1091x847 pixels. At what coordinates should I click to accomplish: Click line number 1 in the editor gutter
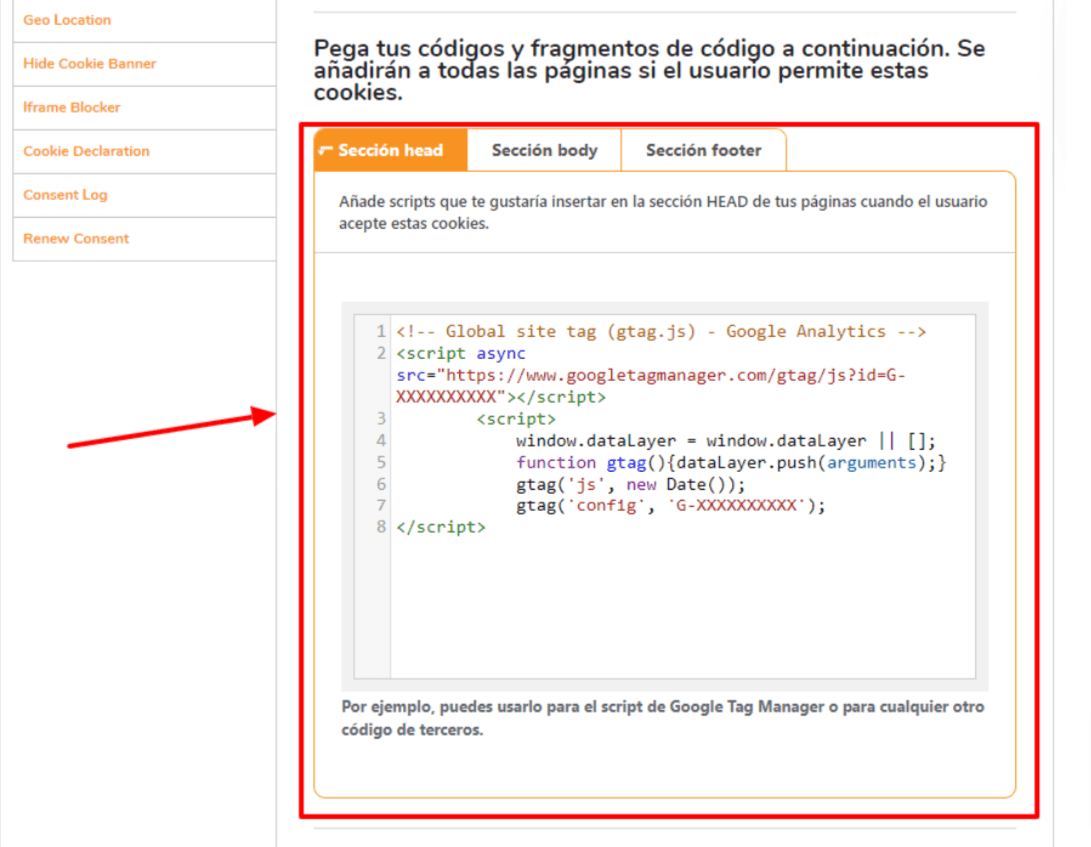(x=381, y=331)
